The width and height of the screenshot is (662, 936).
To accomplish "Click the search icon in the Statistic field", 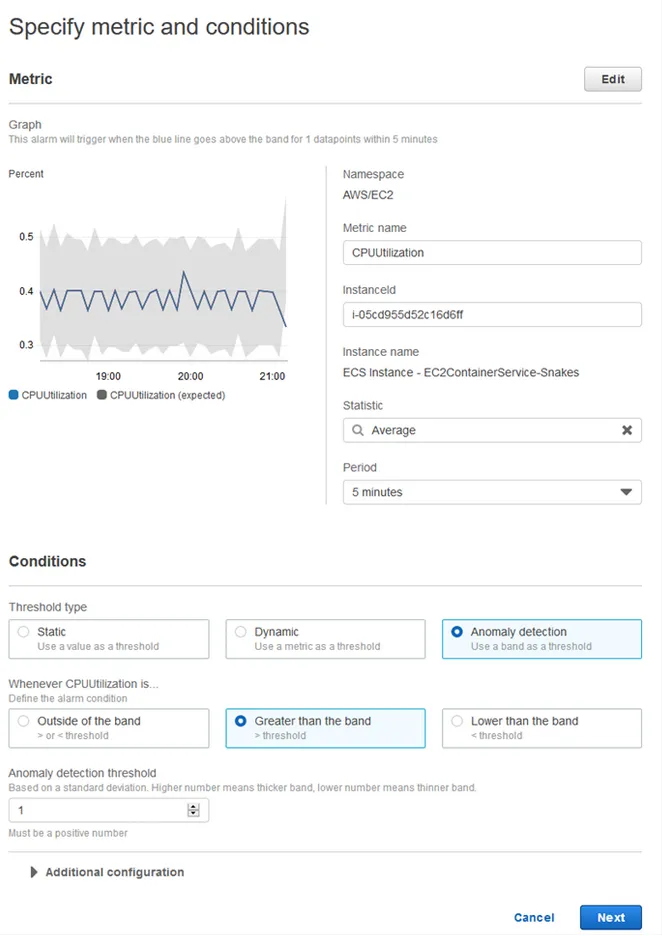I will click(357, 430).
